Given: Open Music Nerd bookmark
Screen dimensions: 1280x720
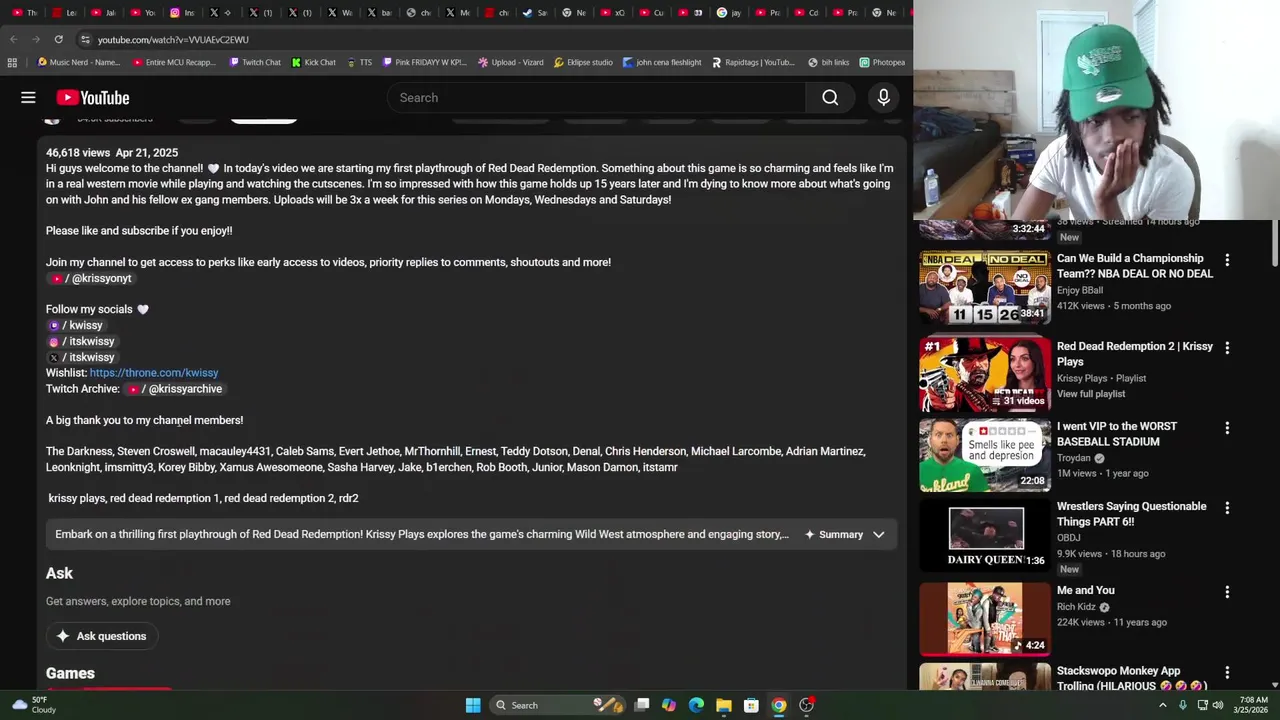Looking at the screenshot, I should 79,62.
